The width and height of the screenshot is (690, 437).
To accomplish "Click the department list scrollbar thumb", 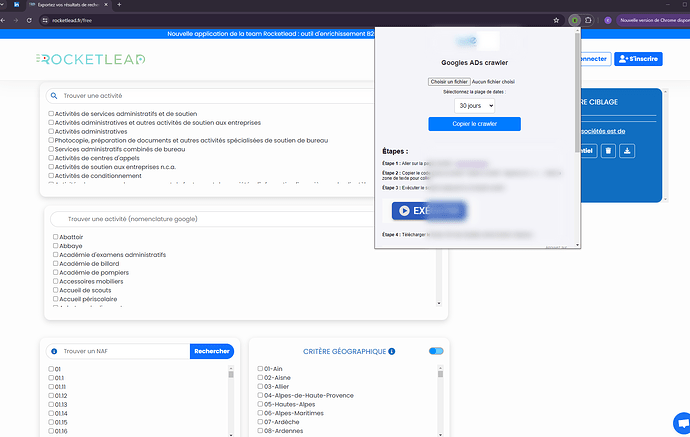I will coord(440,374).
